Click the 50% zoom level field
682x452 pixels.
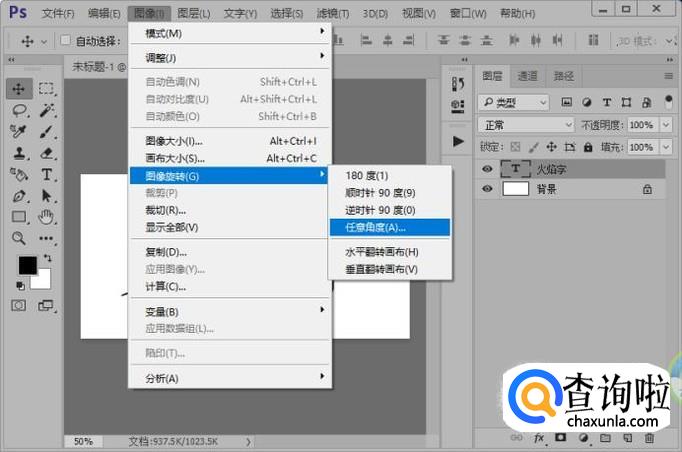83,441
